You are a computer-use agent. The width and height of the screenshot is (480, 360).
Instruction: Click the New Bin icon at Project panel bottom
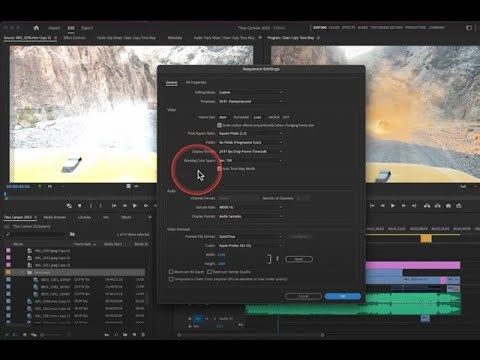[125, 334]
